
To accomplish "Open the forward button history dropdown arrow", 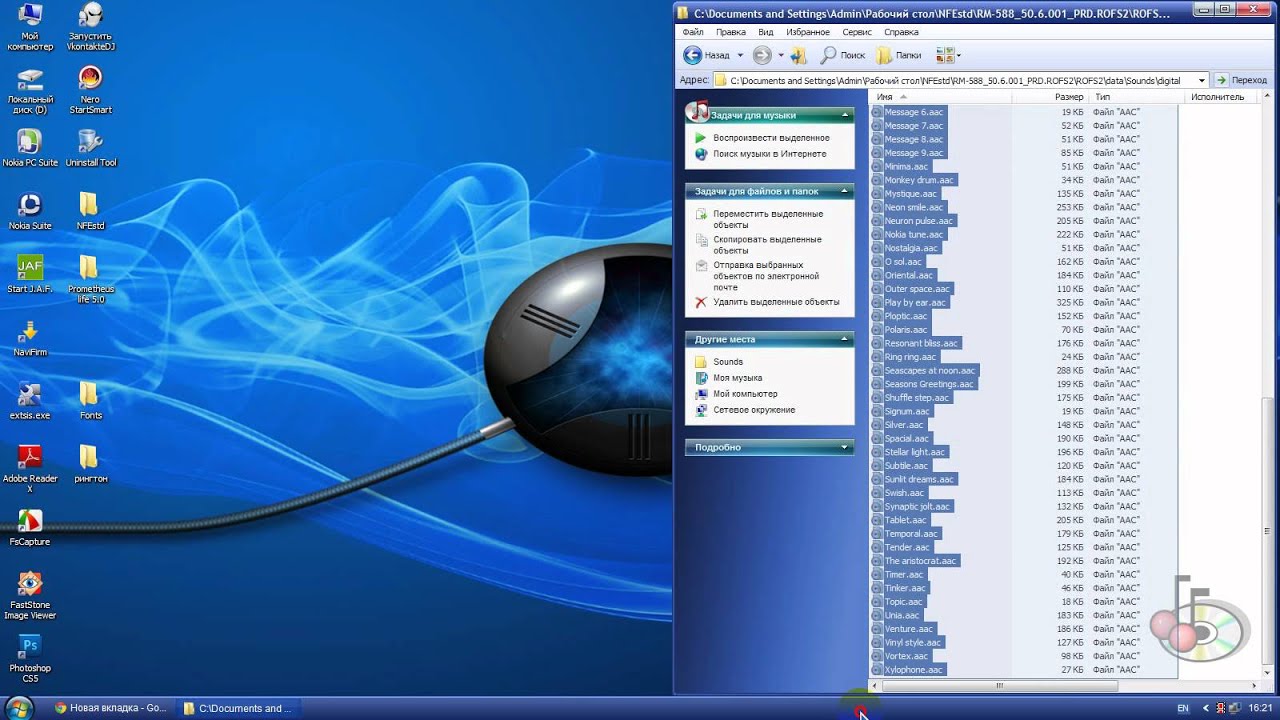I will click(781, 55).
